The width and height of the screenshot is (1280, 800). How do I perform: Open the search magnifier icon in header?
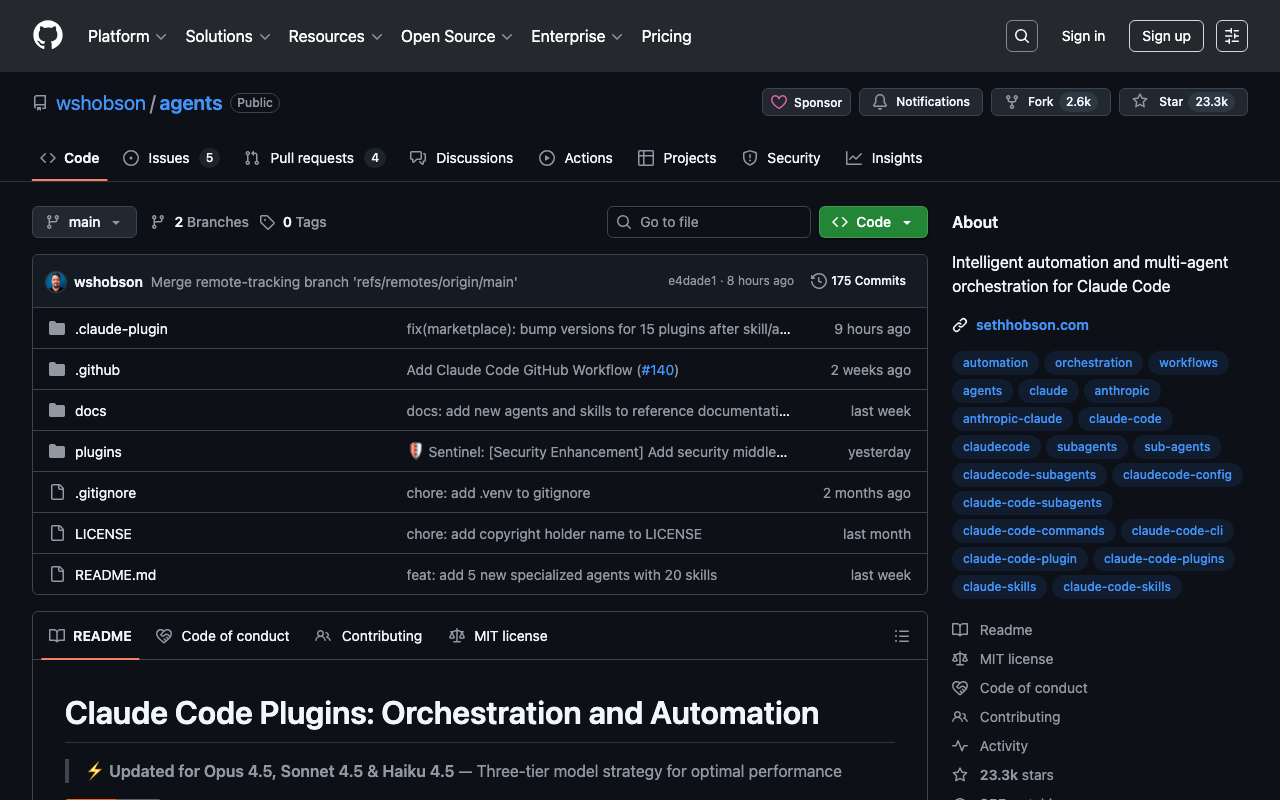[x=1021, y=36]
